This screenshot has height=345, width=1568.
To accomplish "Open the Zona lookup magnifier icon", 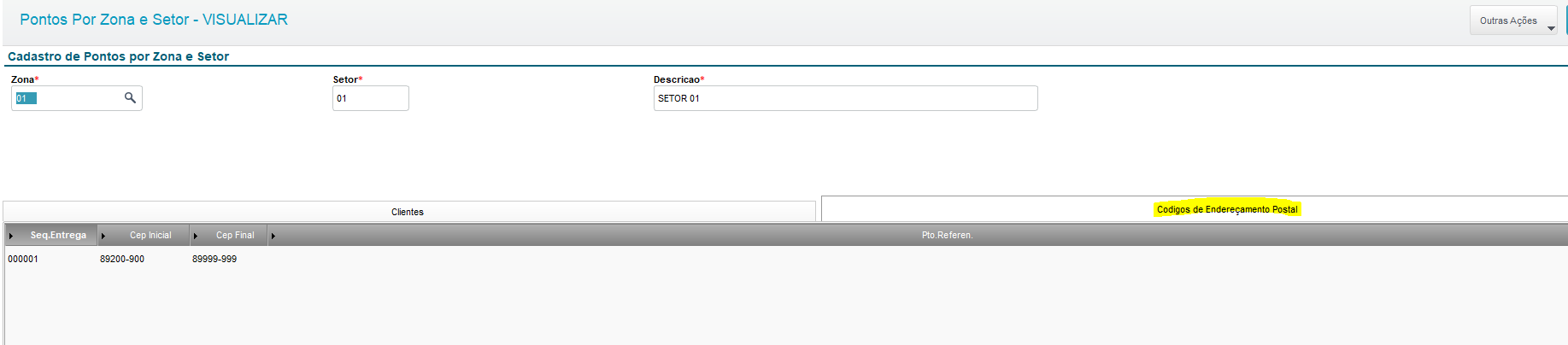I will click(130, 98).
